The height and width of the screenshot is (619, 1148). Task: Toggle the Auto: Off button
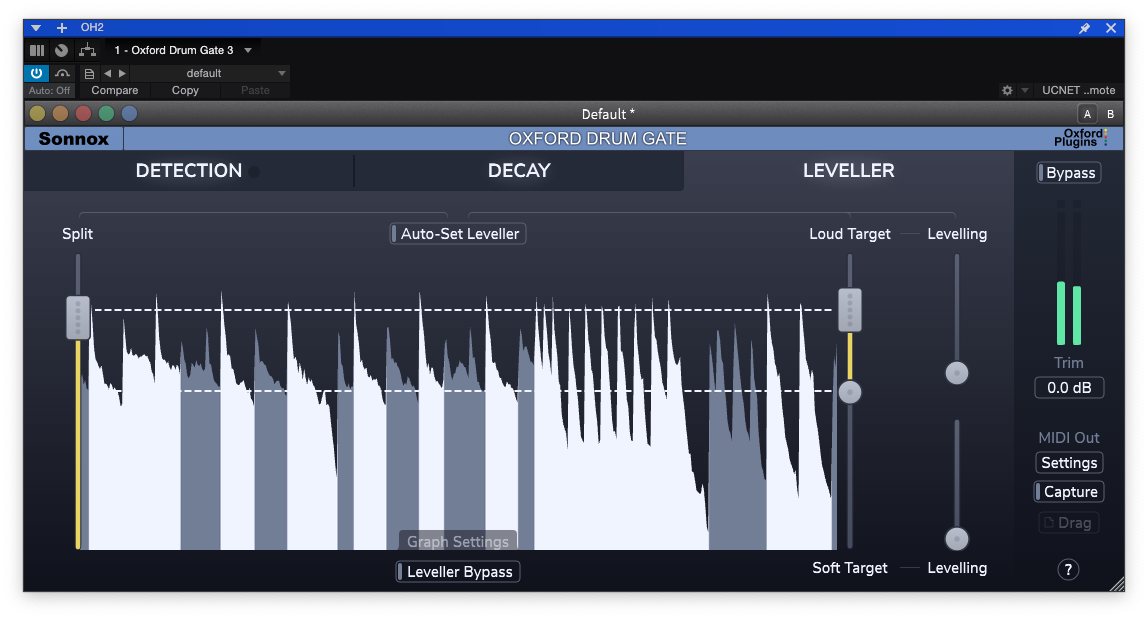click(x=50, y=90)
